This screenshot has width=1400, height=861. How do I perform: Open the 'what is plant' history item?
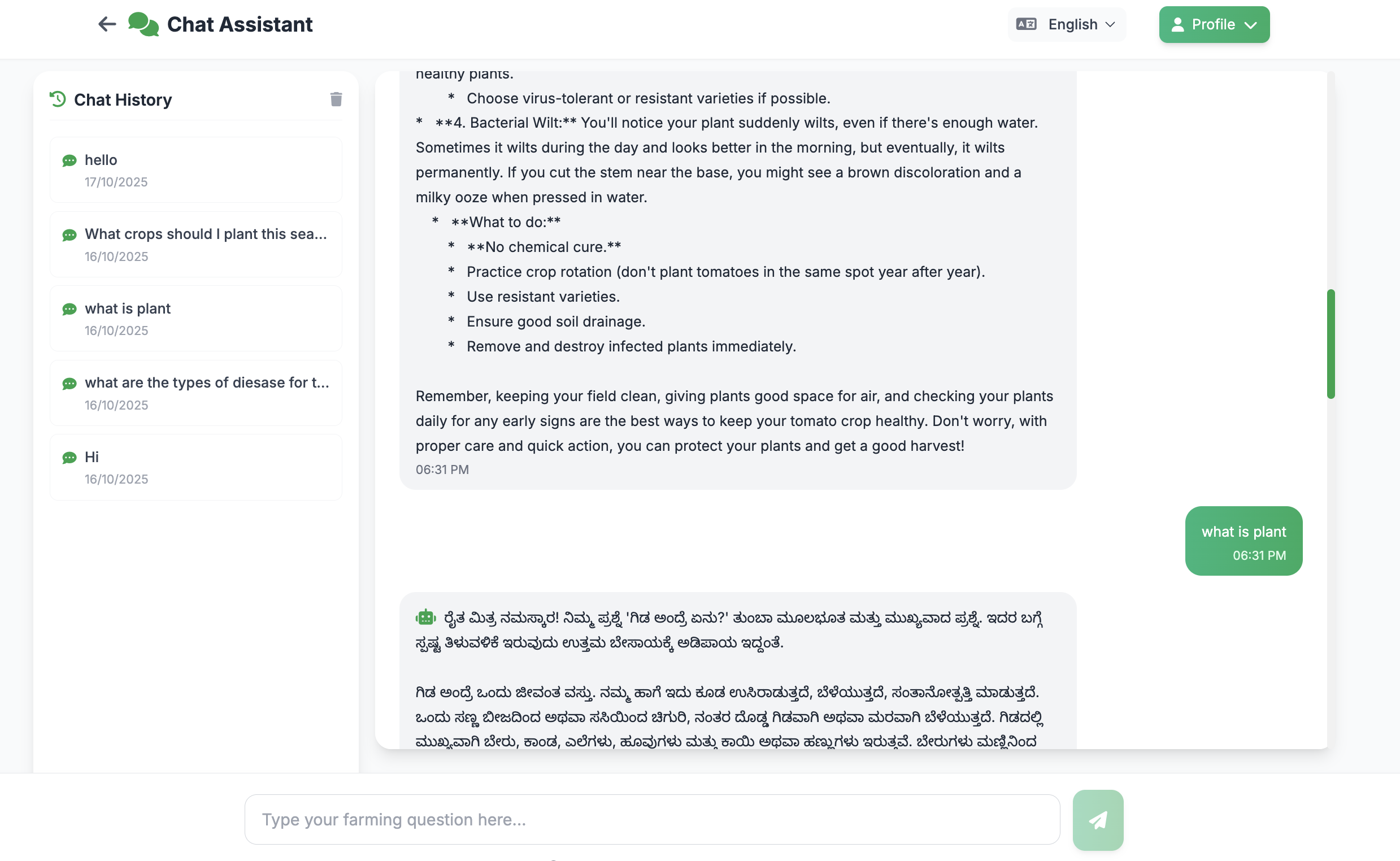point(195,318)
